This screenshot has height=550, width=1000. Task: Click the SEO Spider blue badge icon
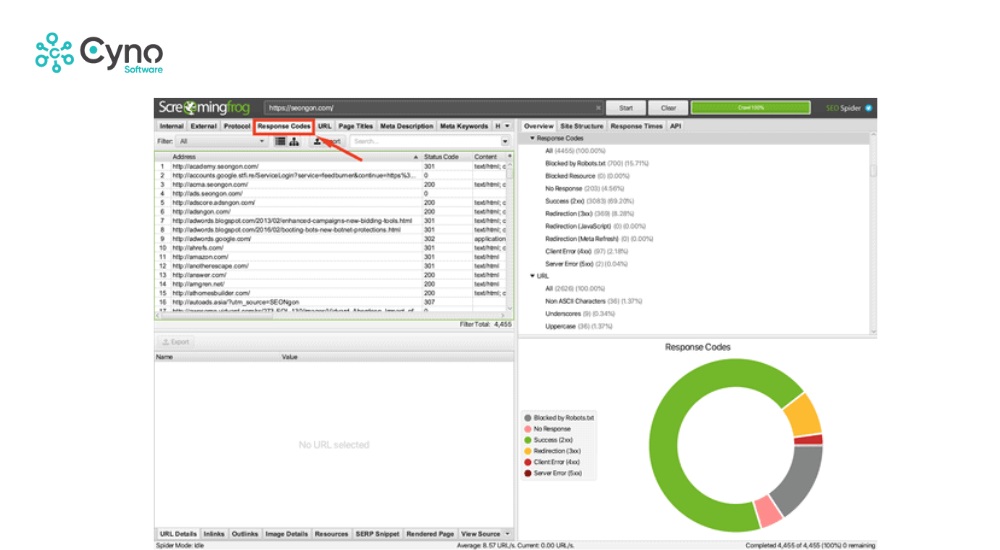(868, 108)
